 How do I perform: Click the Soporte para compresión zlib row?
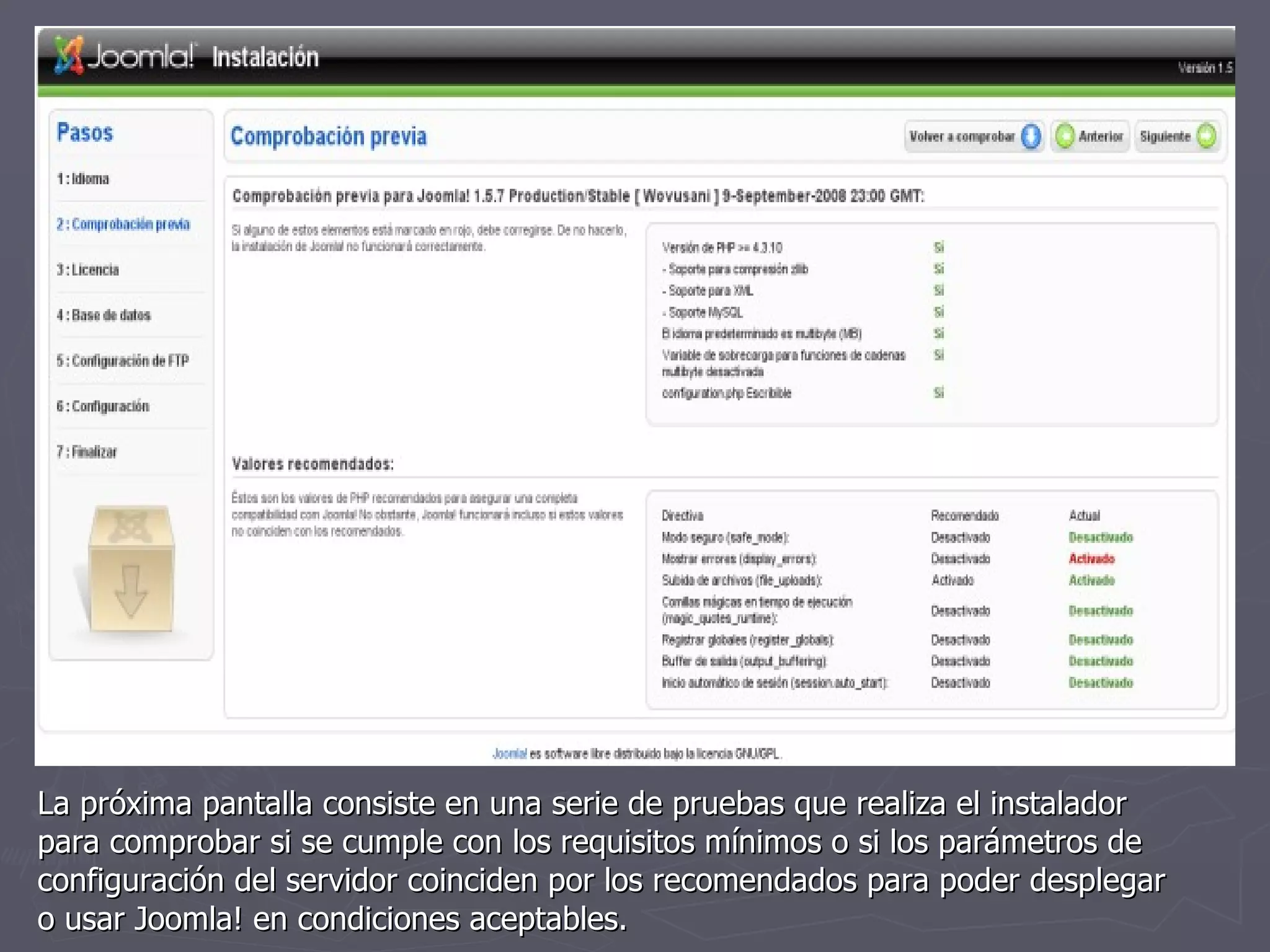(803, 269)
